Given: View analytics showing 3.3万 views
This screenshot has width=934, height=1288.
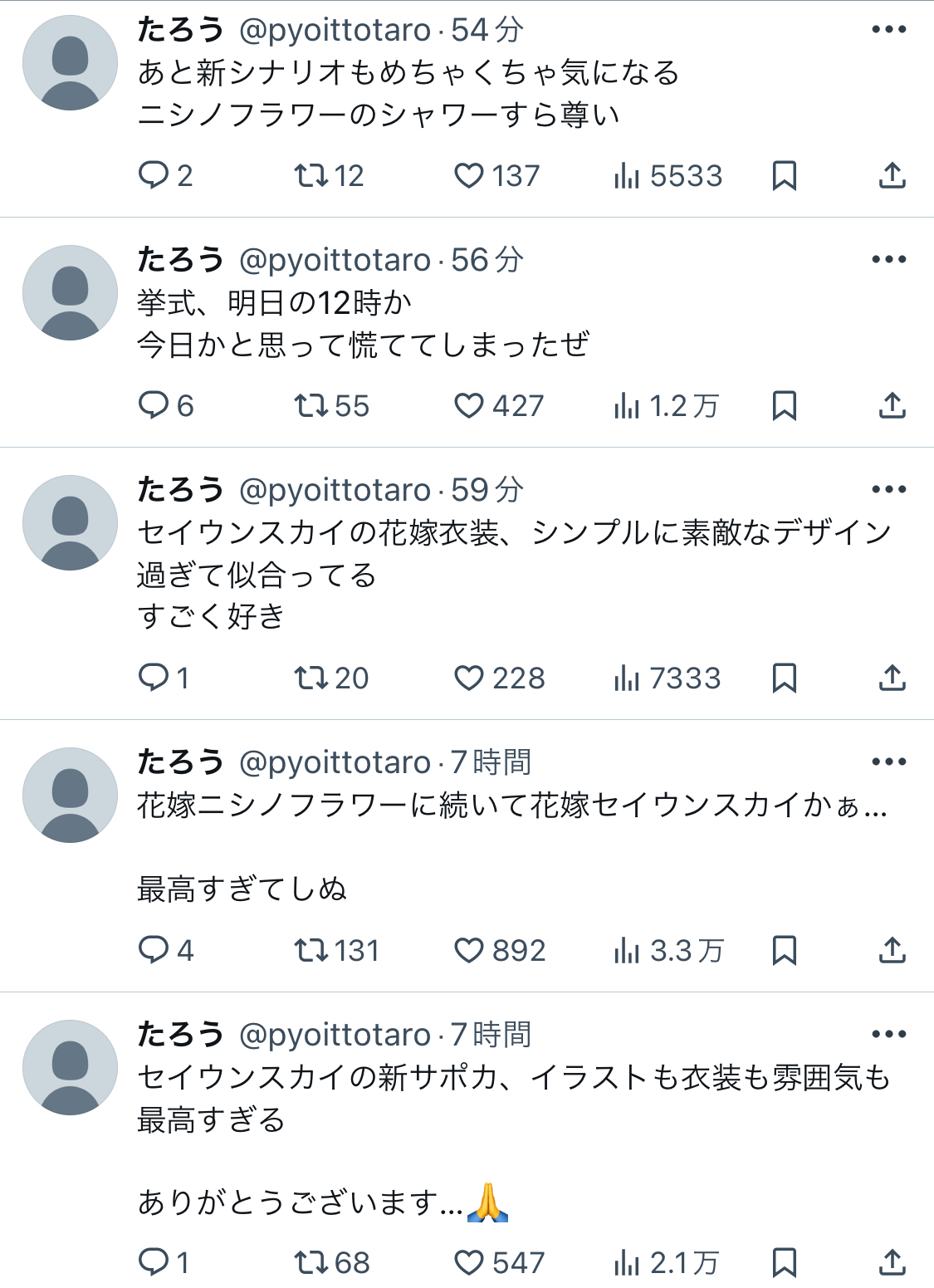Looking at the screenshot, I should pos(668,951).
